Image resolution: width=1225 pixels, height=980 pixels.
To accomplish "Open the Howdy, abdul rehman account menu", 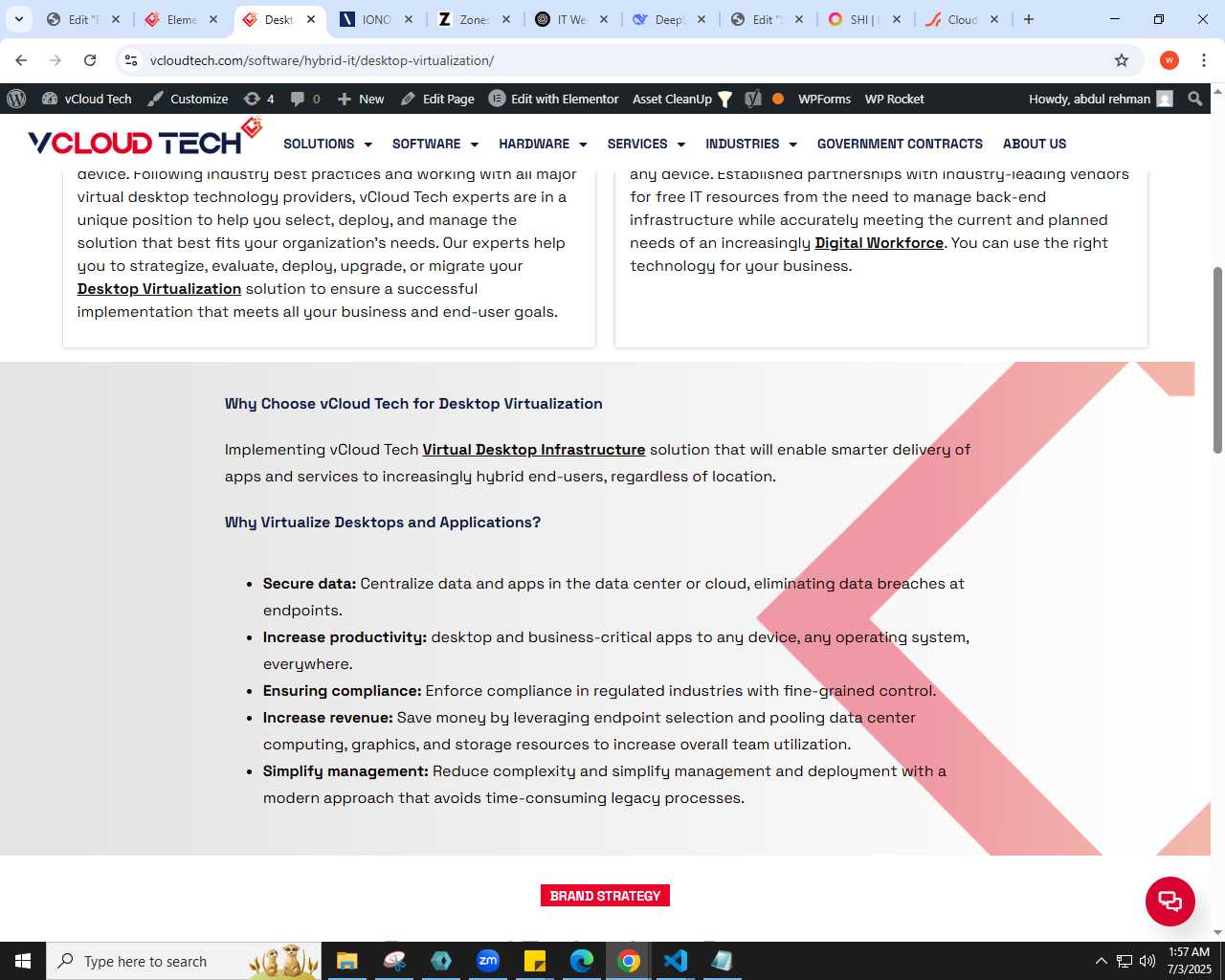I will tap(1101, 99).
